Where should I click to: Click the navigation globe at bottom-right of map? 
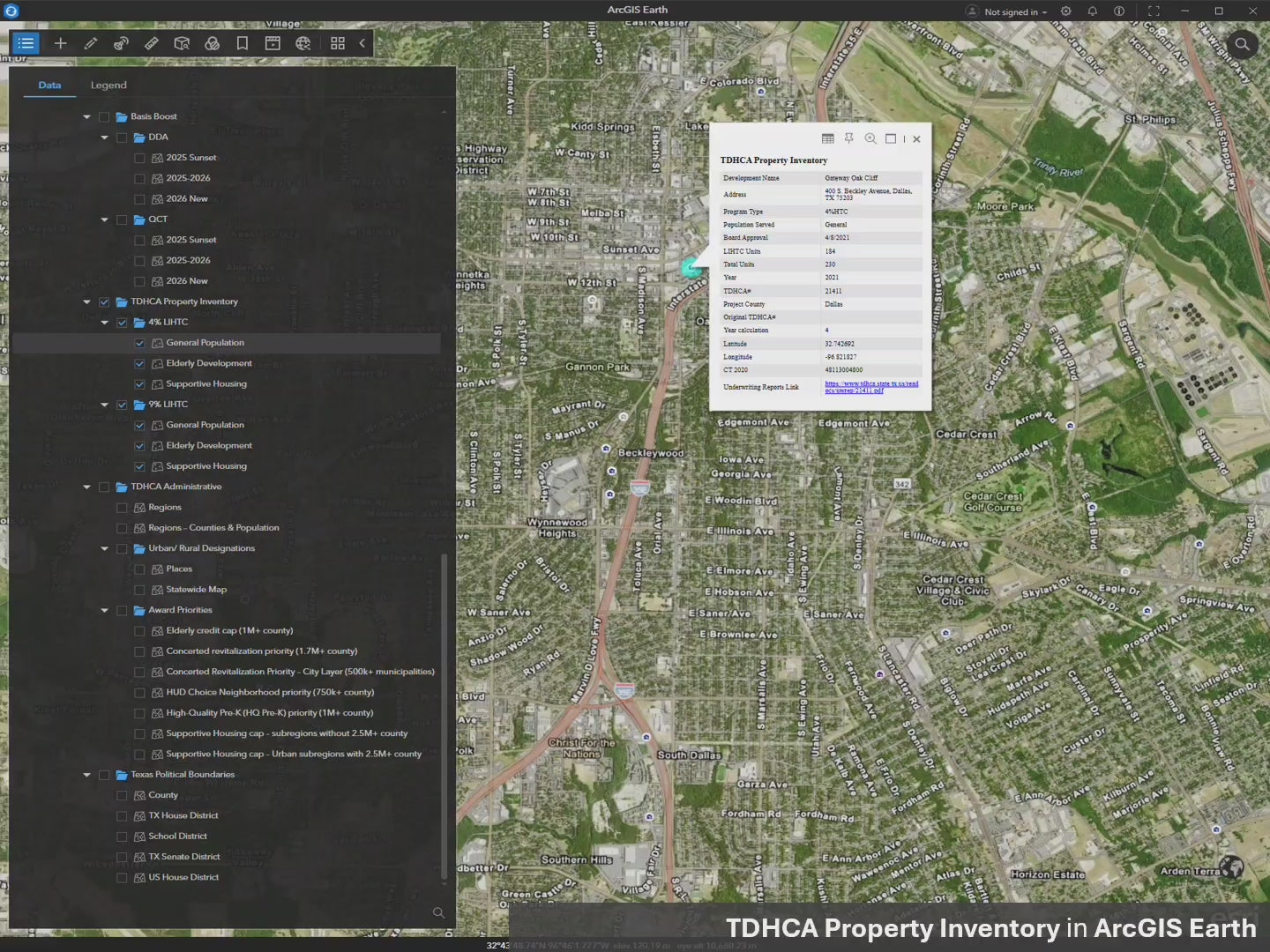click(x=1232, y=867)
